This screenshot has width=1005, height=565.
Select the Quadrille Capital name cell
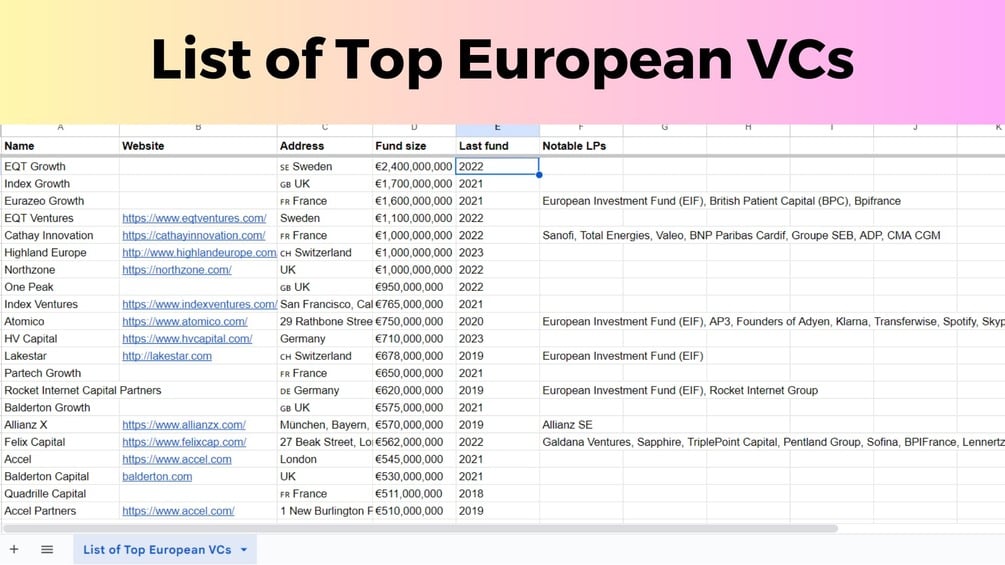[x=60, y=495]
